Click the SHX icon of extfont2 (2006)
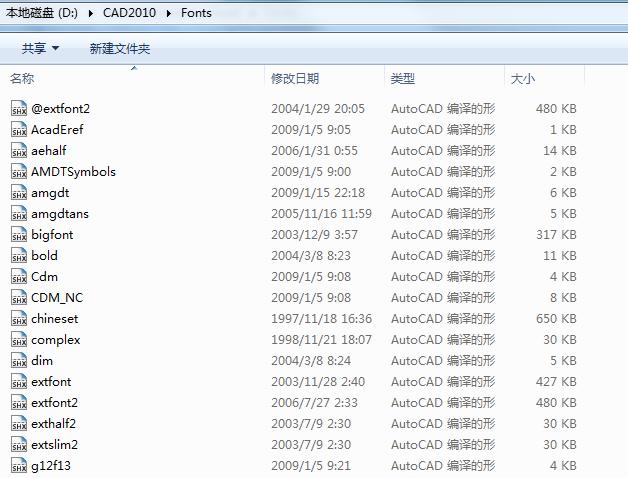 click(19, 403)
